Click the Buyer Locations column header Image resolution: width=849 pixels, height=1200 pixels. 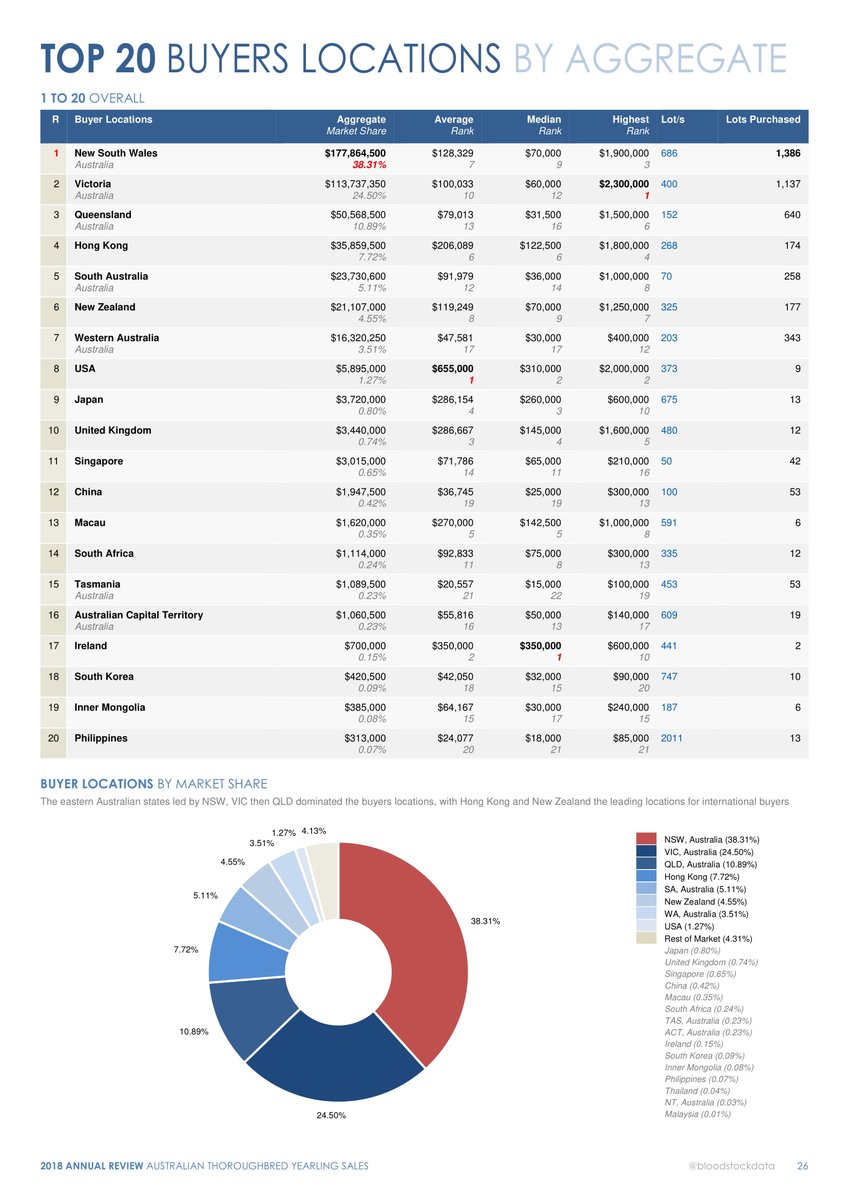(114, 119)
